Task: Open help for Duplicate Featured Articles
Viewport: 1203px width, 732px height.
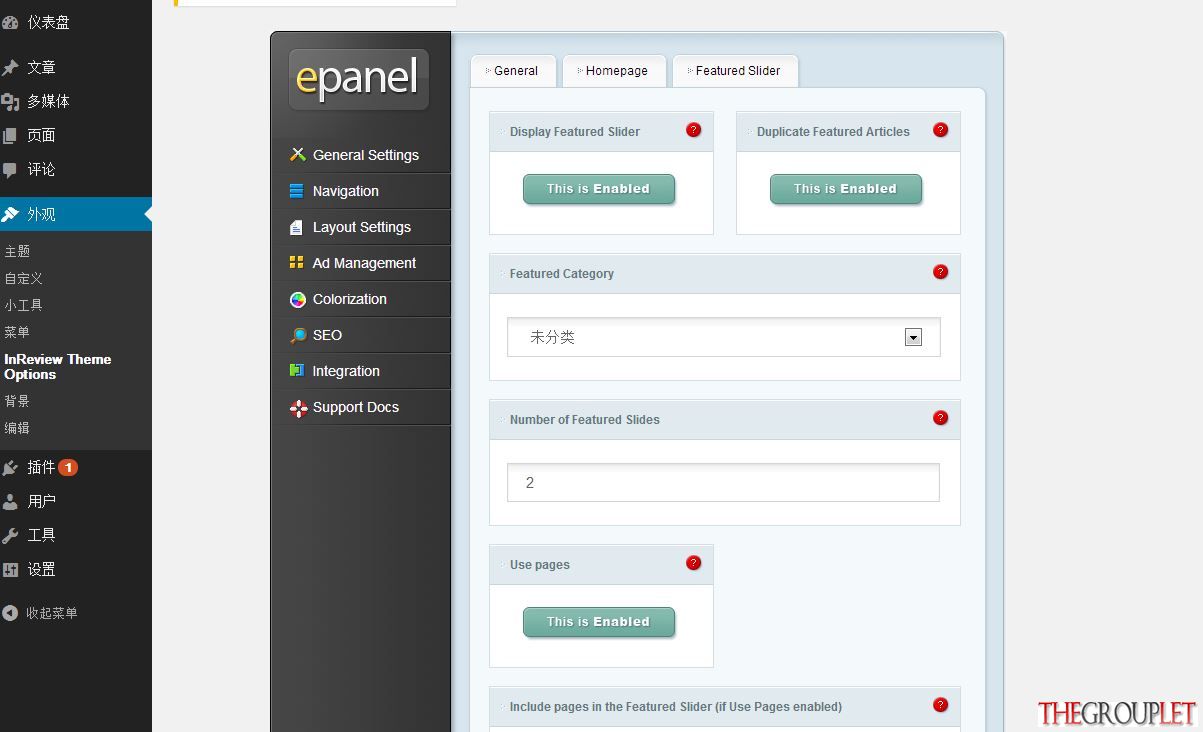Action: coord(941,130)
